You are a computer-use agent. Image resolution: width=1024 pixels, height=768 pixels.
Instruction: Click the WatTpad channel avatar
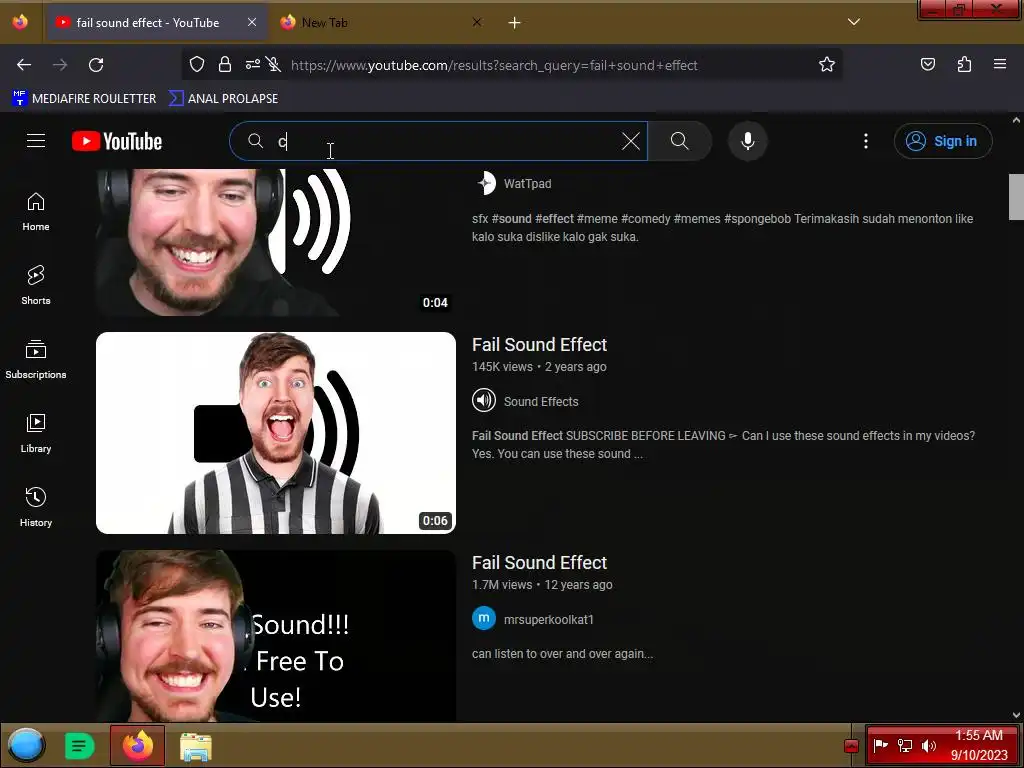coord(485,184)
